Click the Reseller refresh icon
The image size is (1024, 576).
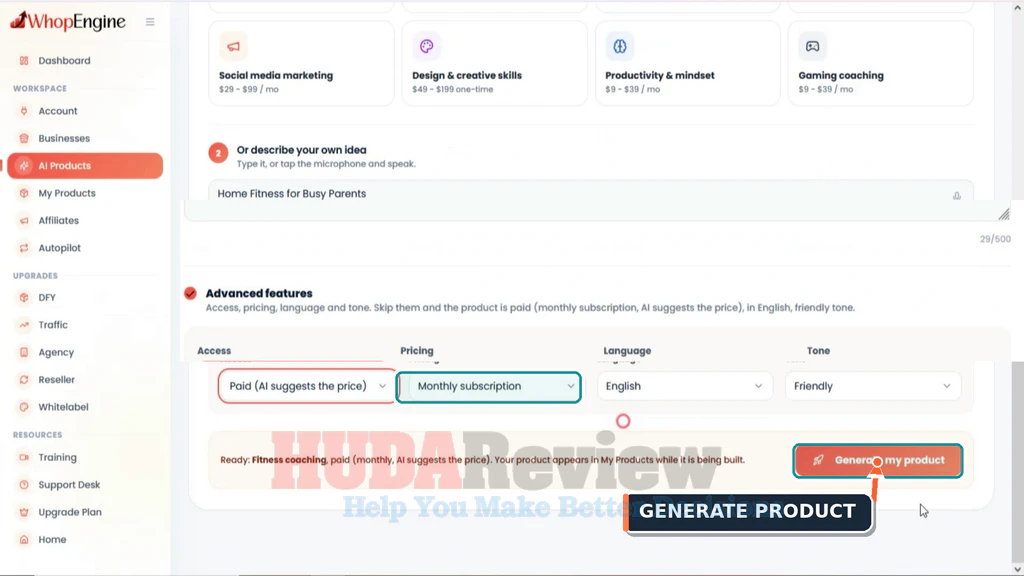tap(24, 380)
